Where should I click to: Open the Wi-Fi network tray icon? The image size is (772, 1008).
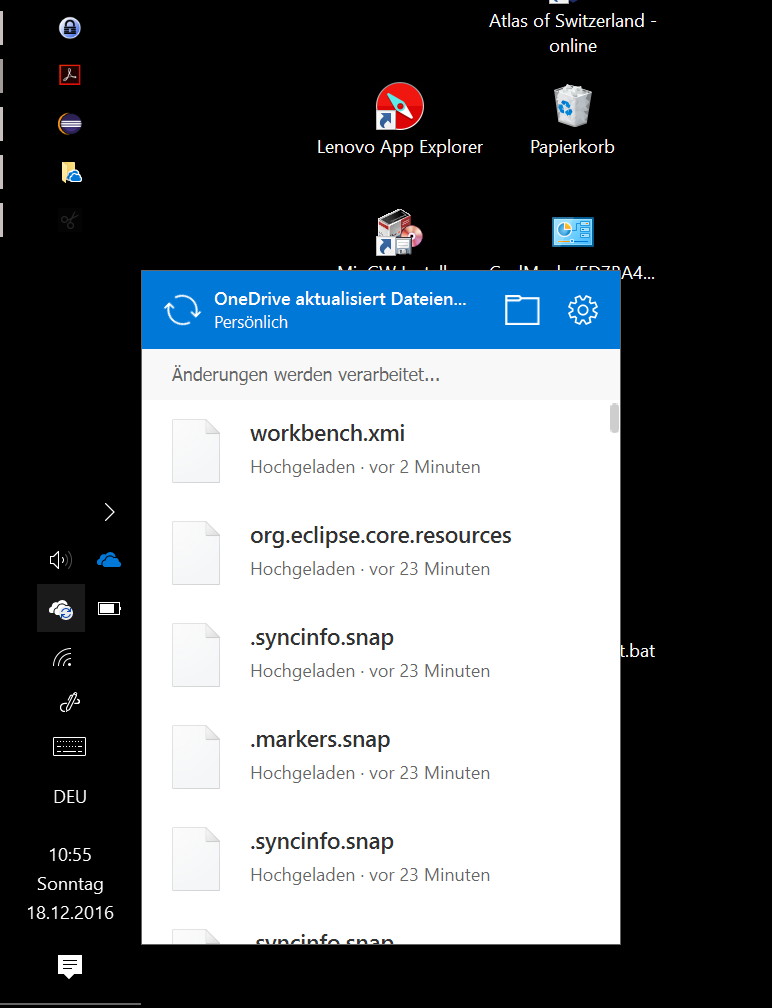(x=62, y=657)
